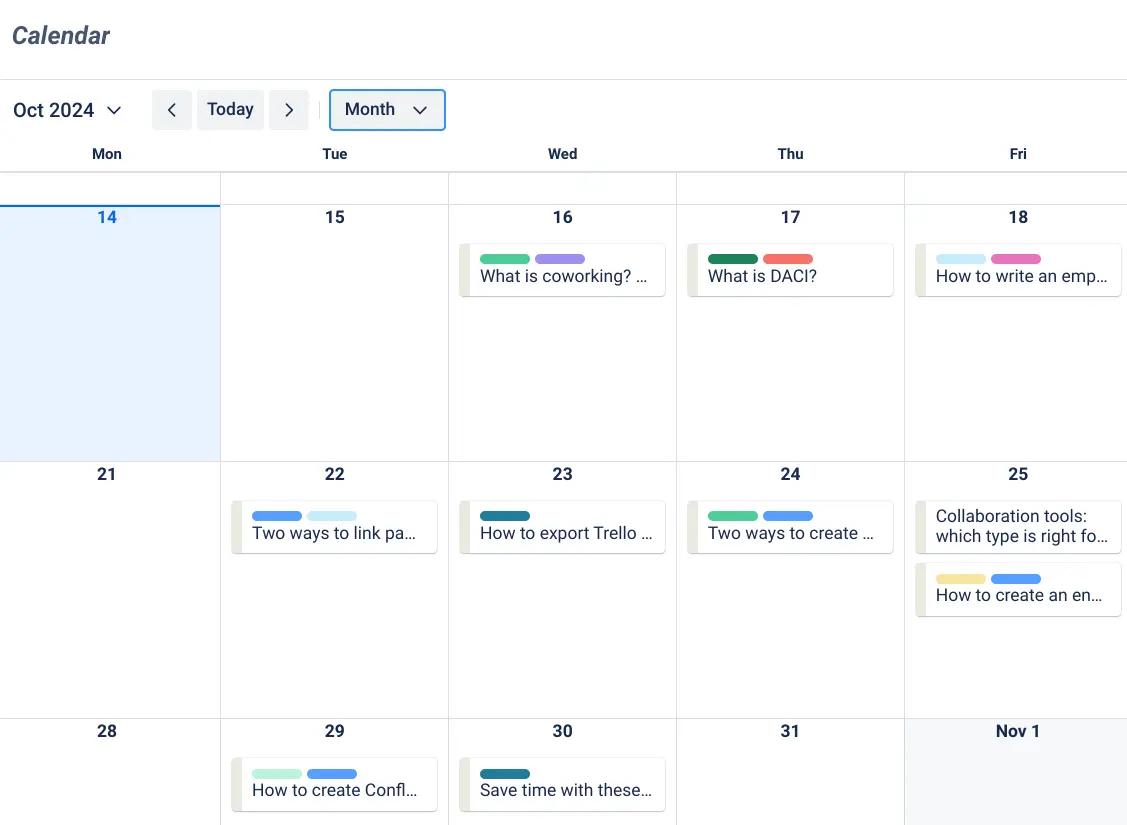
Task: Click blue label on 'Two ways to link pa' card
Action: 277,516
